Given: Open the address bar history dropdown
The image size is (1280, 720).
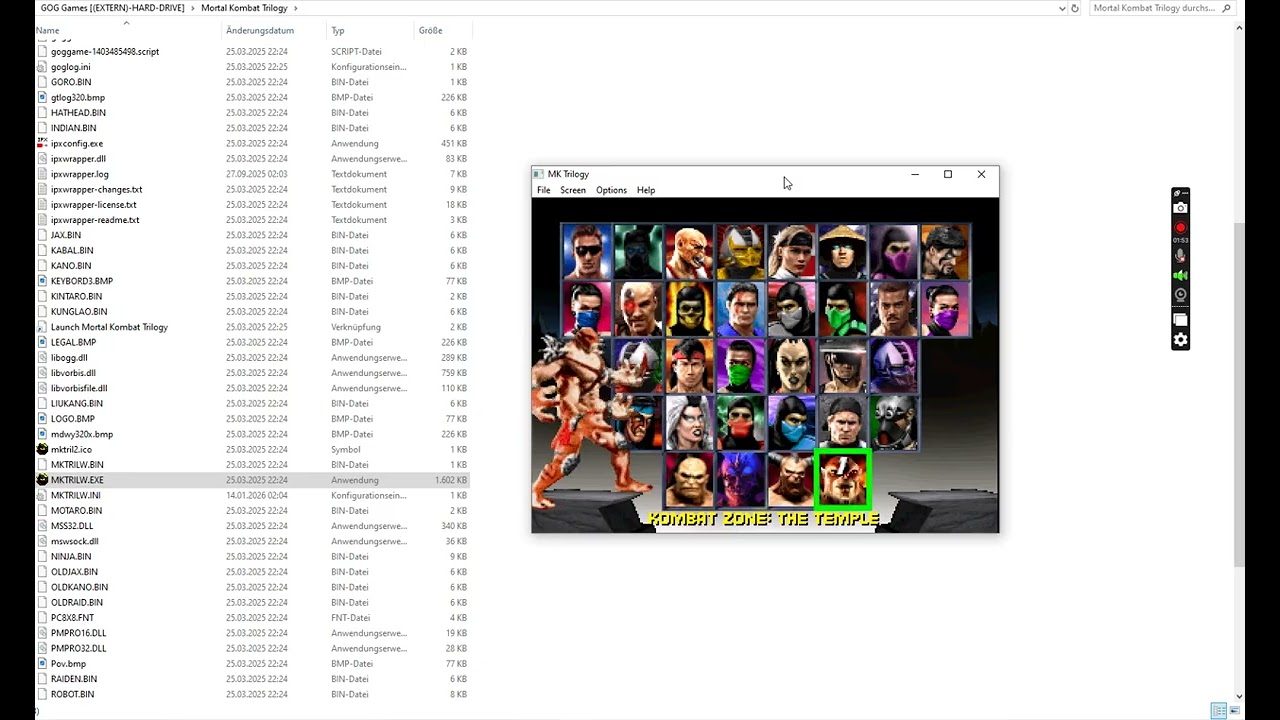Looking at the screenshot, I should coord(1061,8).
